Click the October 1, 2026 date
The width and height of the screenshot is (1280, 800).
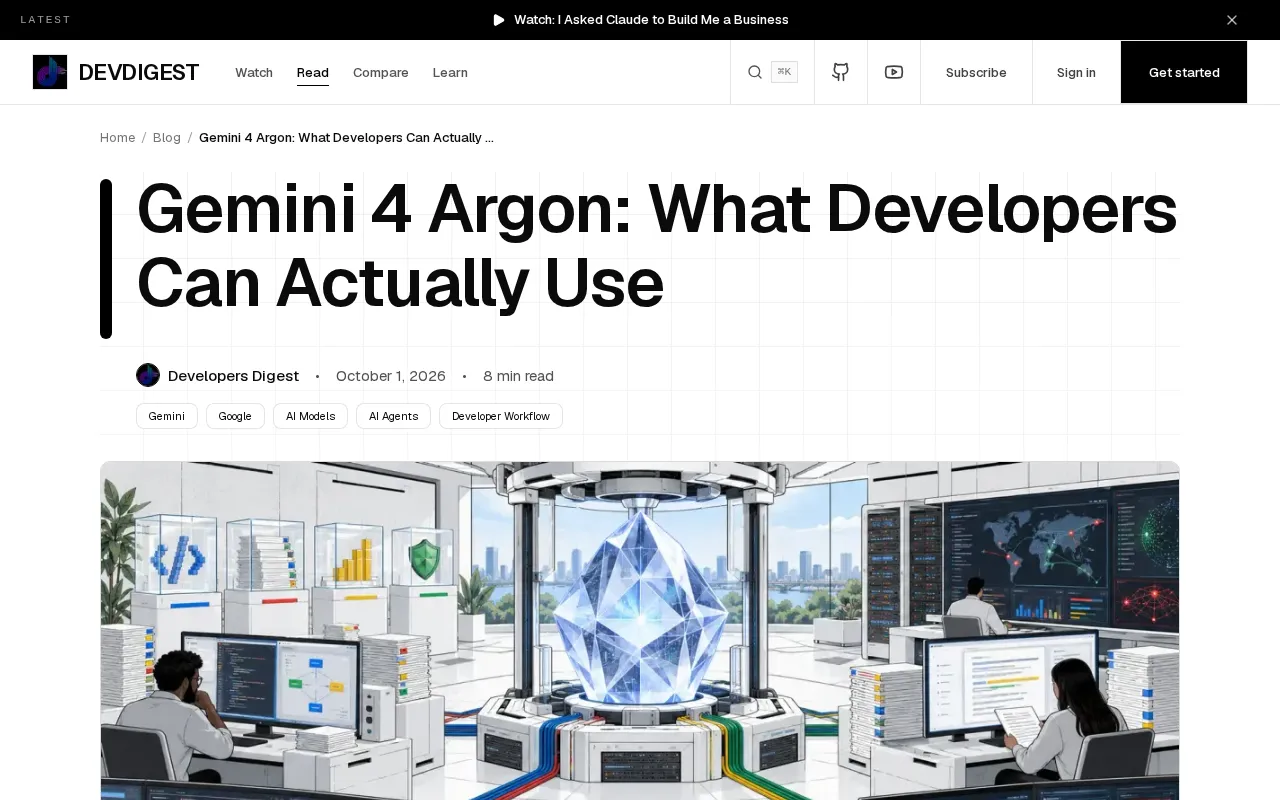[x=391, y=376]
